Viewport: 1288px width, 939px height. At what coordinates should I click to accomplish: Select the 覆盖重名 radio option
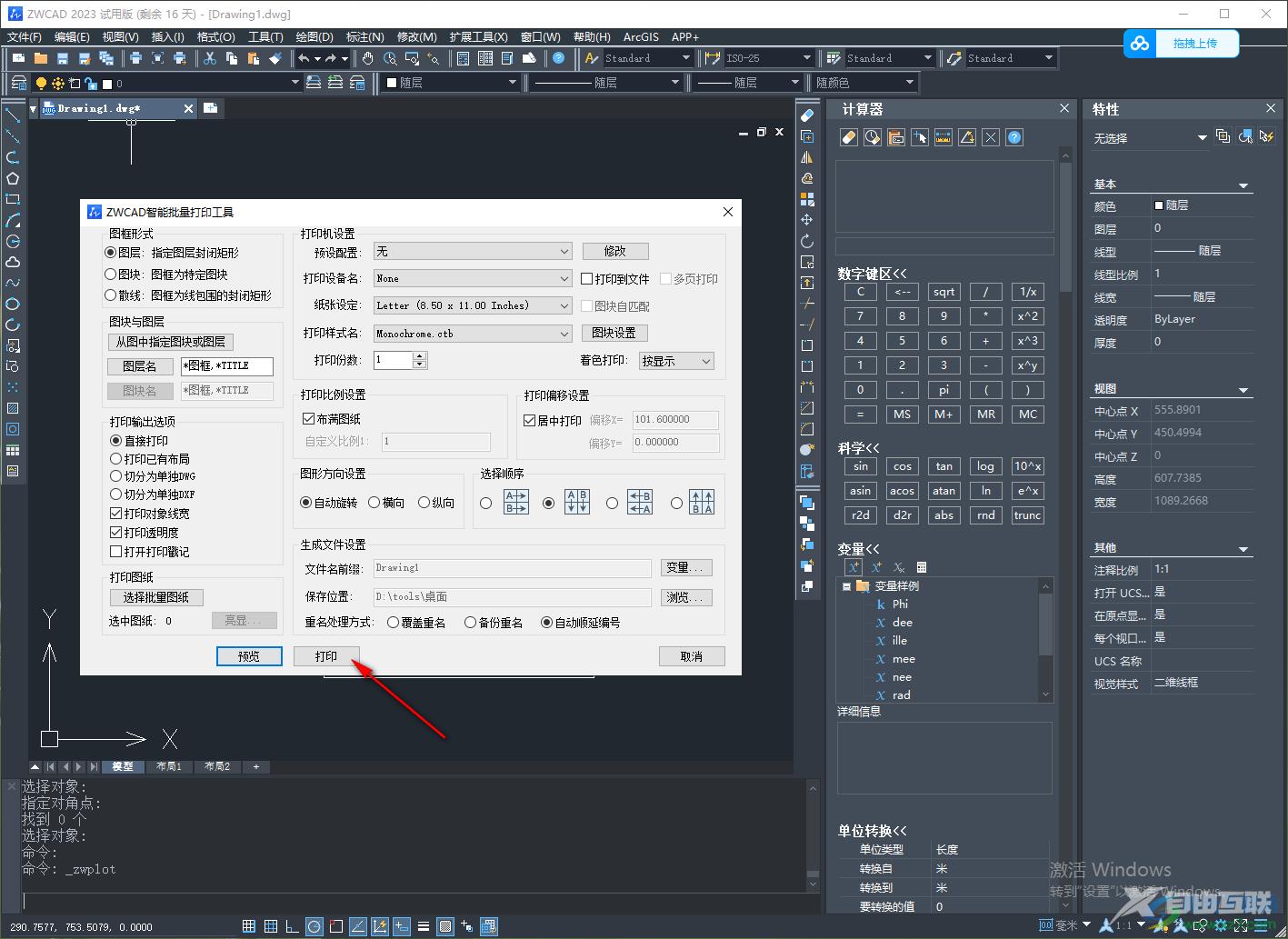(393, 623)
